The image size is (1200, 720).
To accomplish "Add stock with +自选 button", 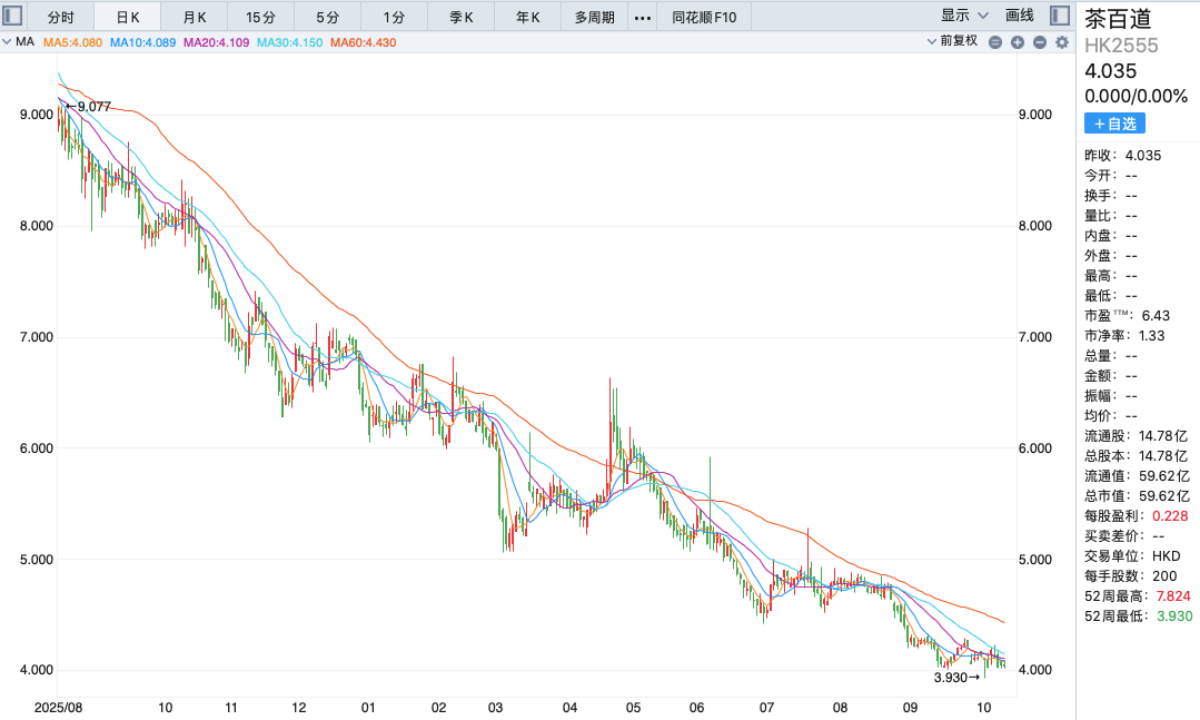I will (x=1115, y=123).
